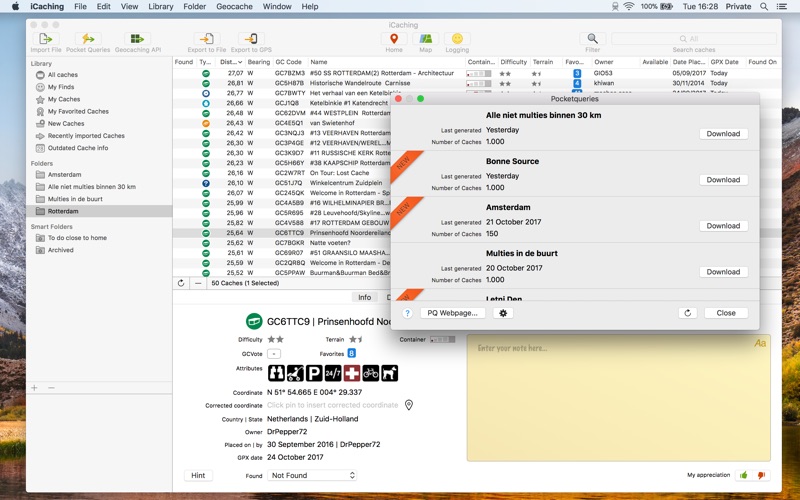Viewport: 800px width, 500px height.
Task: Click the Logging smiley icon
Action: pyautogui.click(x=457, y=39)
